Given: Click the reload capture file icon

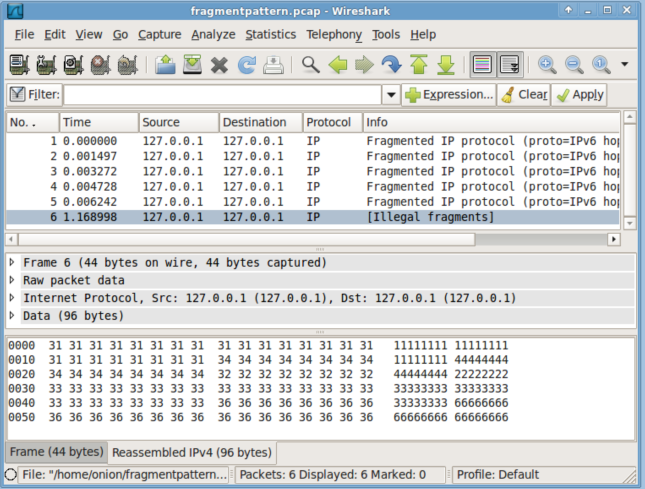Looking at the screenshot, I should click(247, 65).
